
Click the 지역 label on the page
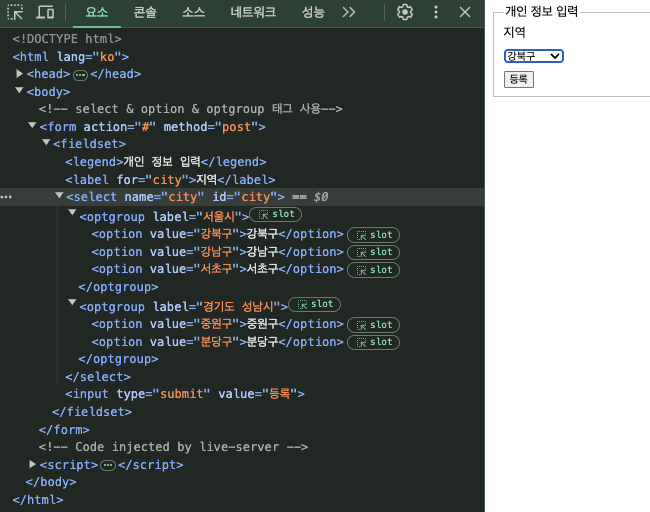514,32
